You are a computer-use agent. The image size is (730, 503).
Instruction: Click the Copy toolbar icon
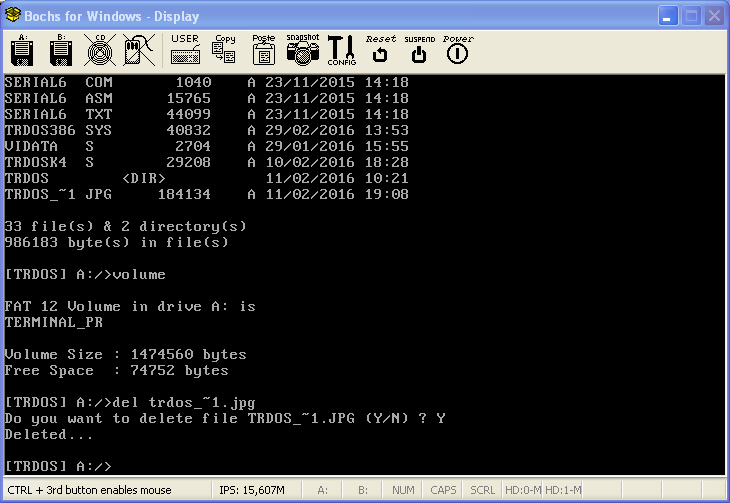224,49
